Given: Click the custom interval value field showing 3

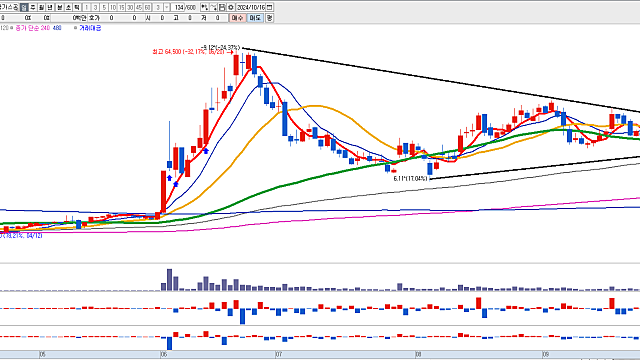Looking at the screenshot, I should (158, 7).
